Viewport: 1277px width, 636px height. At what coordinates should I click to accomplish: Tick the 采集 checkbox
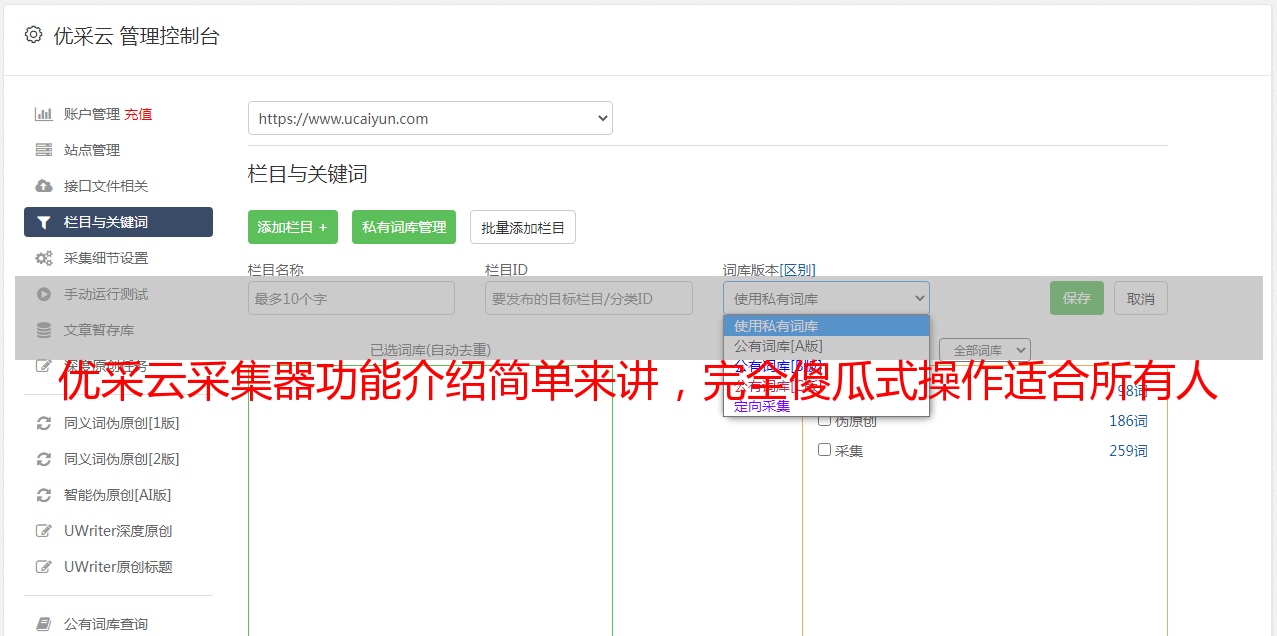point(825,450)
